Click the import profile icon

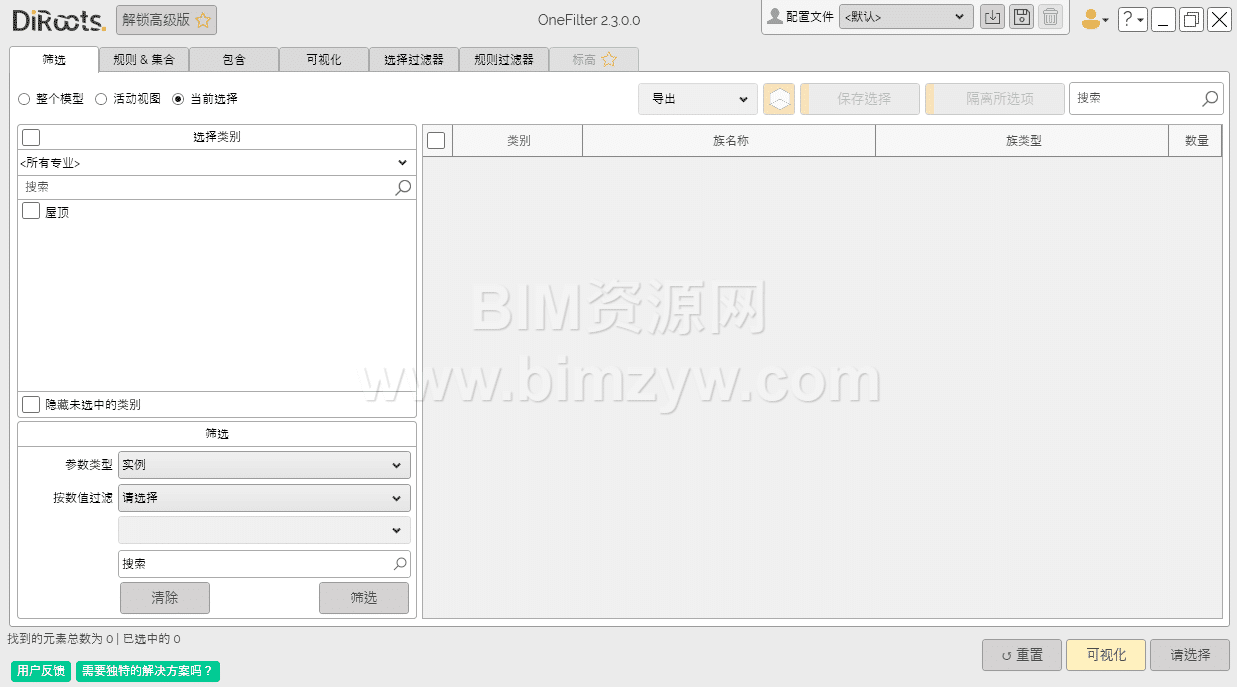pos(992,17)
